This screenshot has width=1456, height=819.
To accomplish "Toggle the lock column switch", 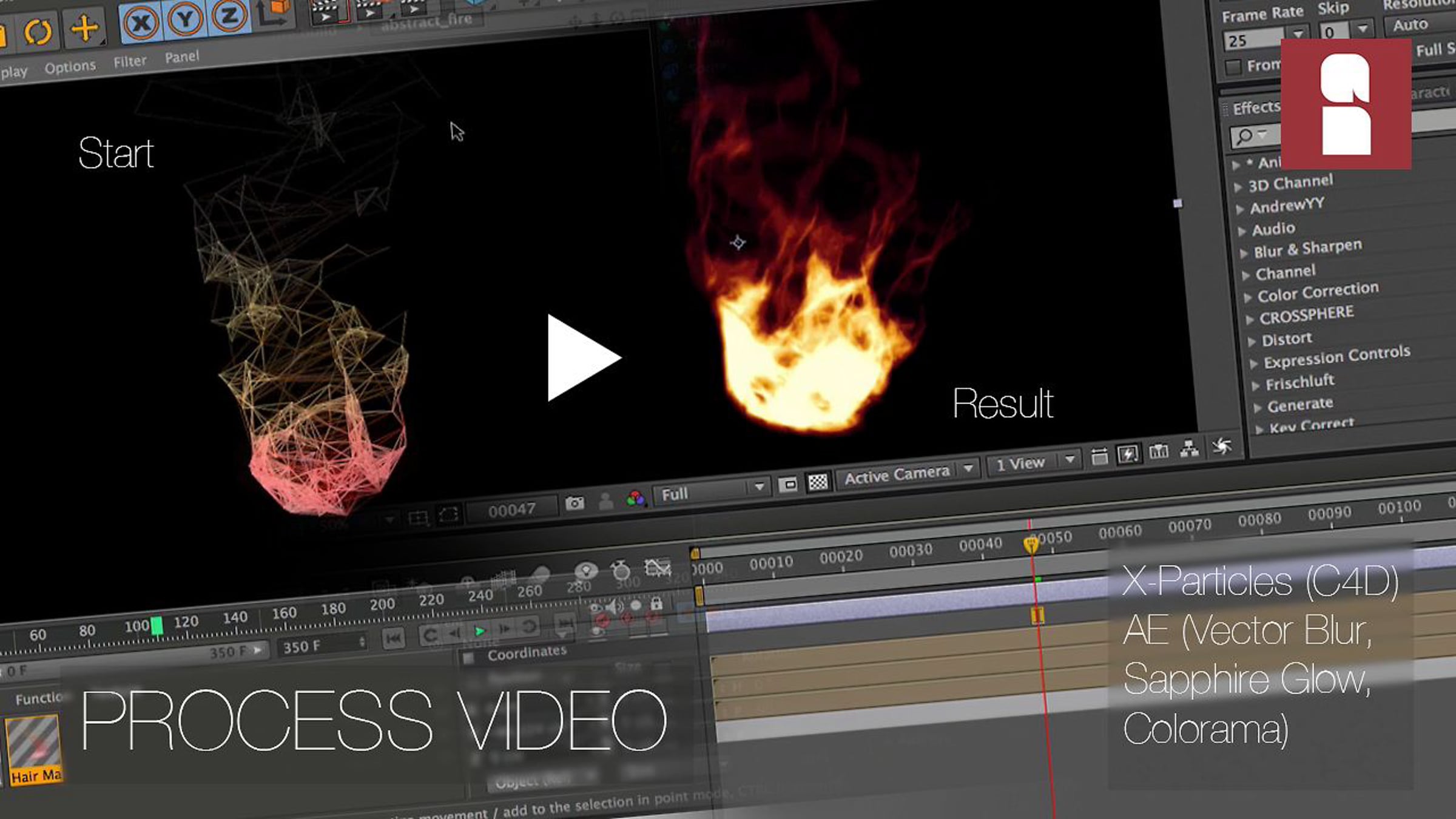I will pos(656,604).
